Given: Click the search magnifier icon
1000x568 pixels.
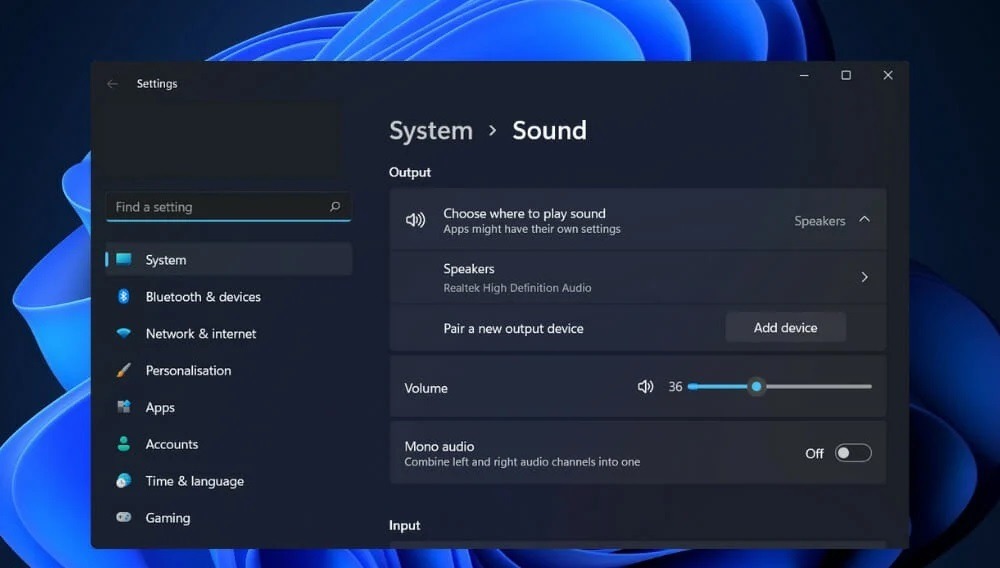Looking at the screenshot, I should (335, 207).
